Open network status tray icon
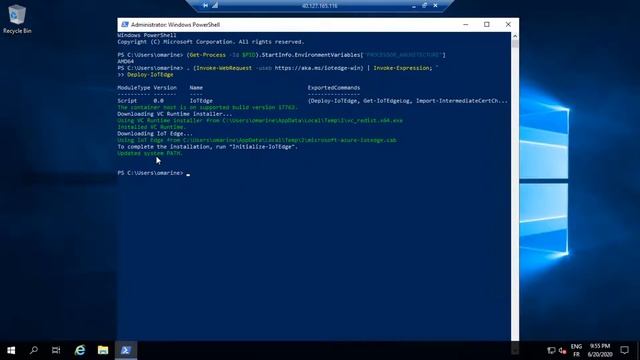The width and height of the screenshot is (640, 360). [551, 350]
